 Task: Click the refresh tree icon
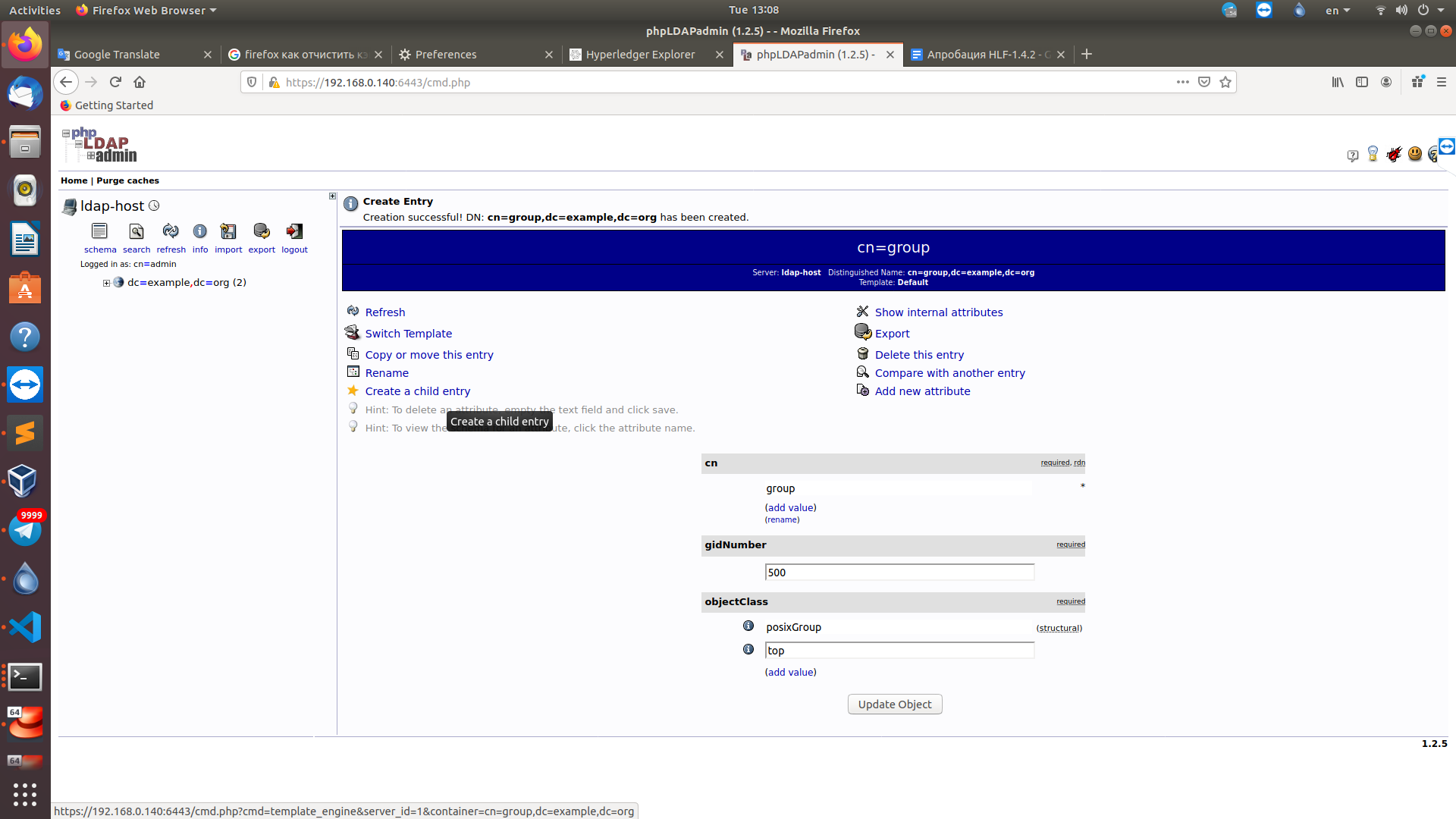171,231
